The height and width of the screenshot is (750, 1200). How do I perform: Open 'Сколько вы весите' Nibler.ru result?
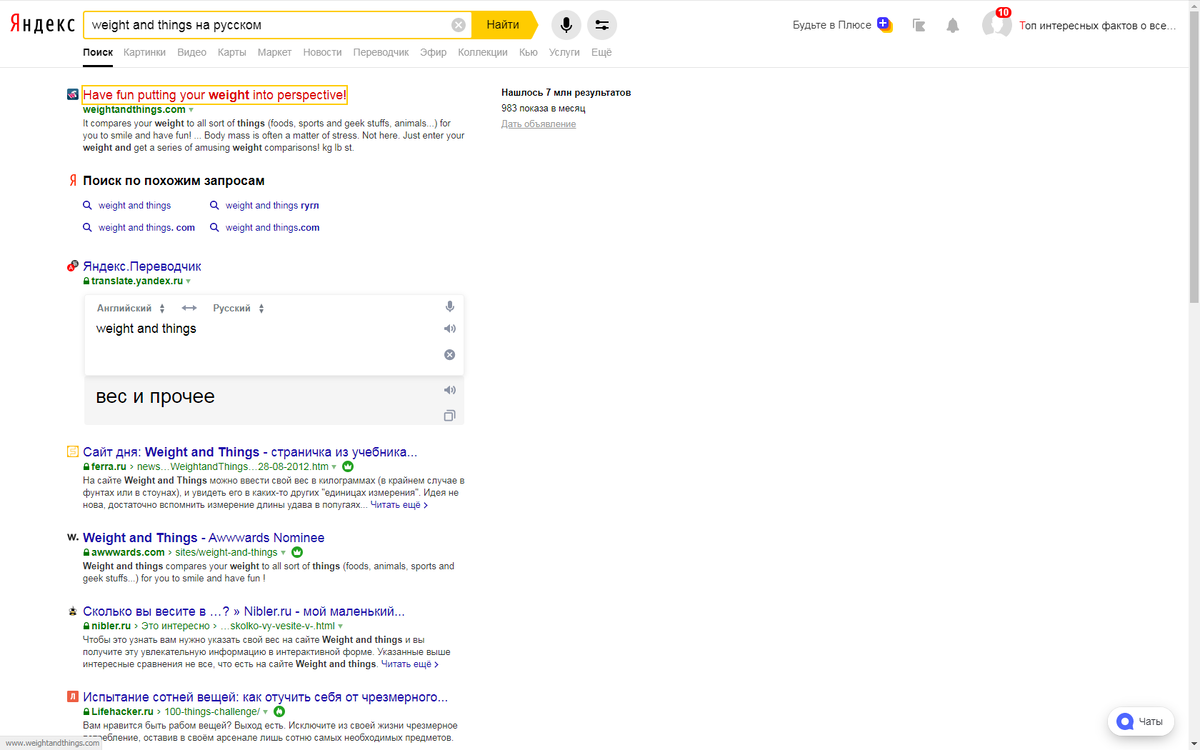click(243, 611)
